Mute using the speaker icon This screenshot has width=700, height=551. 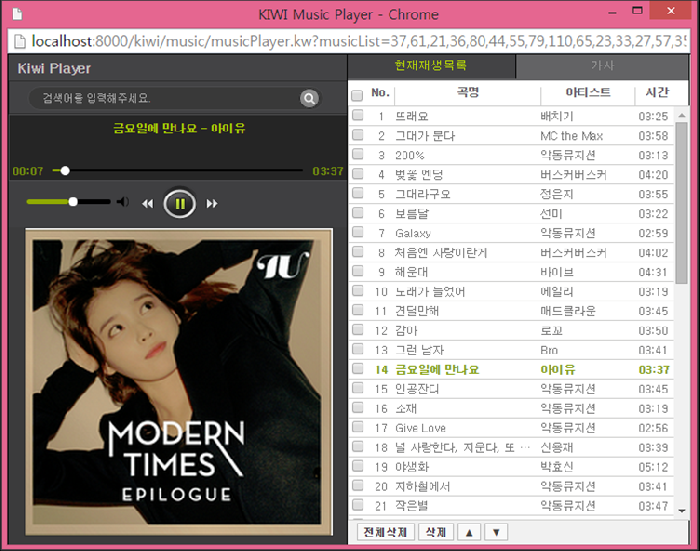click(x=122, y=202)
